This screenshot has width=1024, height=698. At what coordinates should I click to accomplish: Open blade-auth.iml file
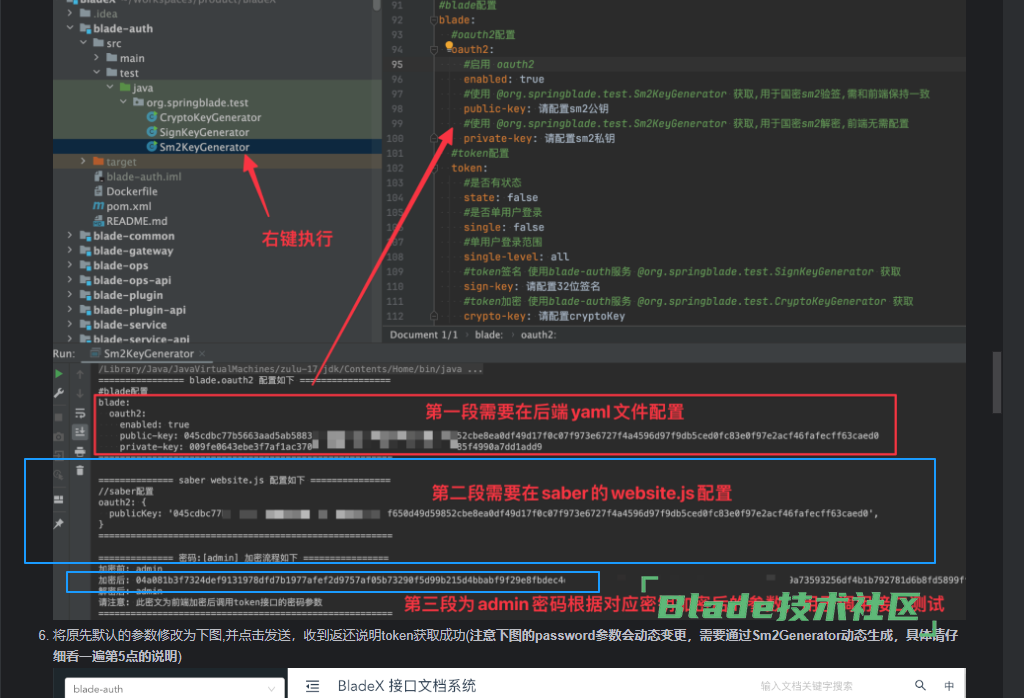[x=144, y=176]
